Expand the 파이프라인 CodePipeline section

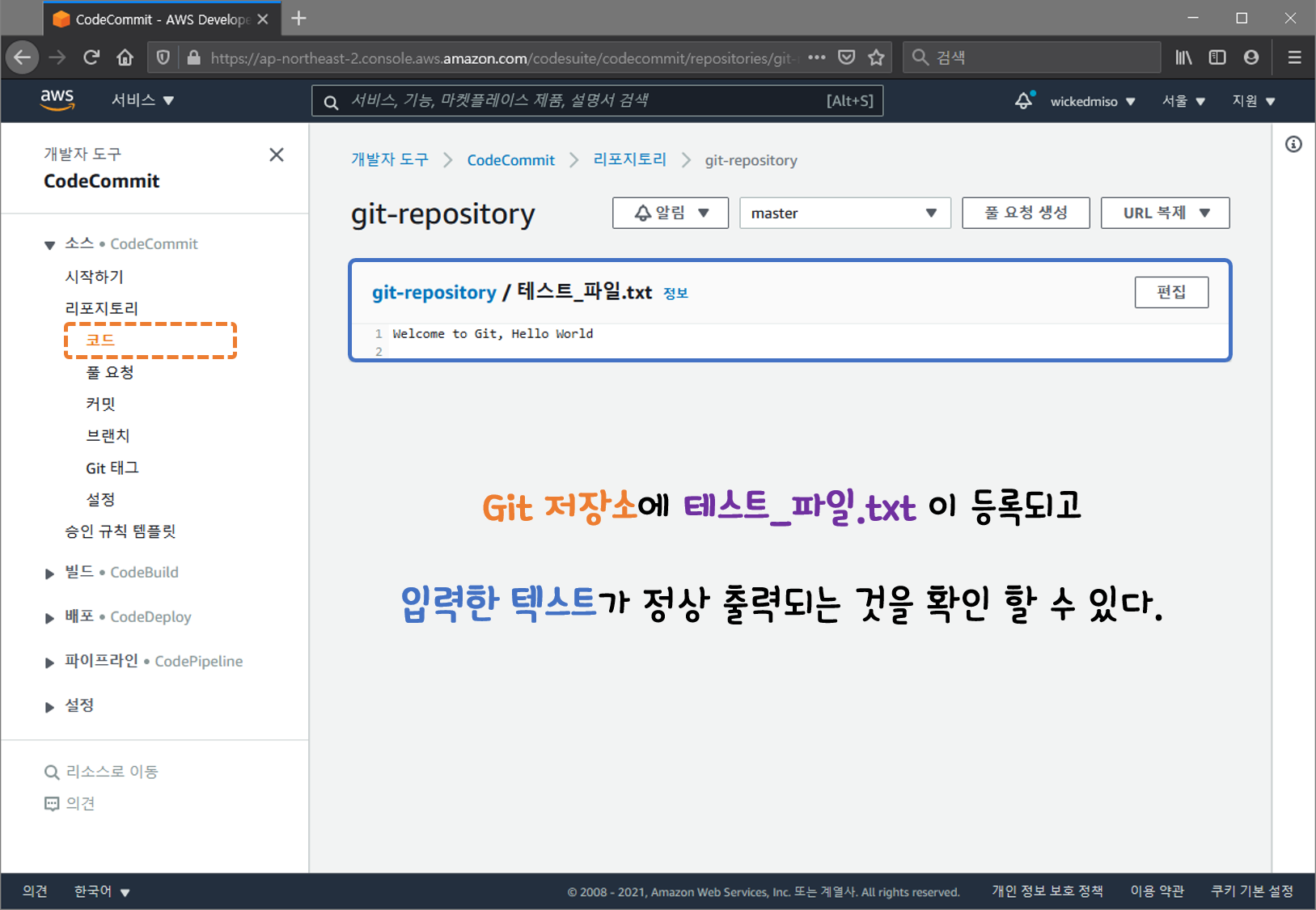[x=50, y=662]
